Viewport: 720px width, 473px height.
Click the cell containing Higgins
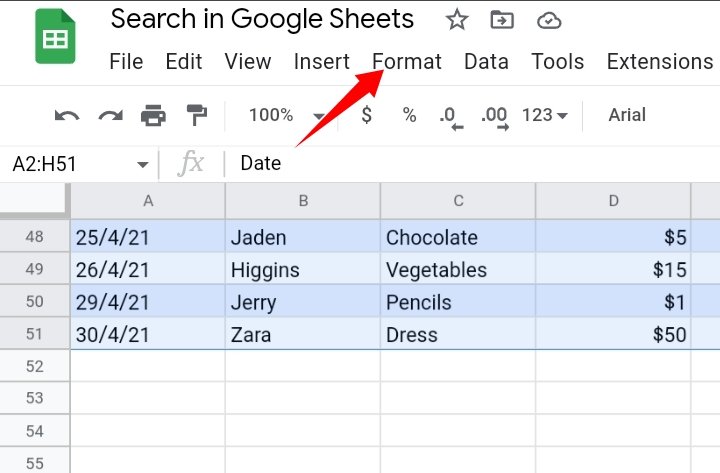pyautogui.click(x=303, y=269)
